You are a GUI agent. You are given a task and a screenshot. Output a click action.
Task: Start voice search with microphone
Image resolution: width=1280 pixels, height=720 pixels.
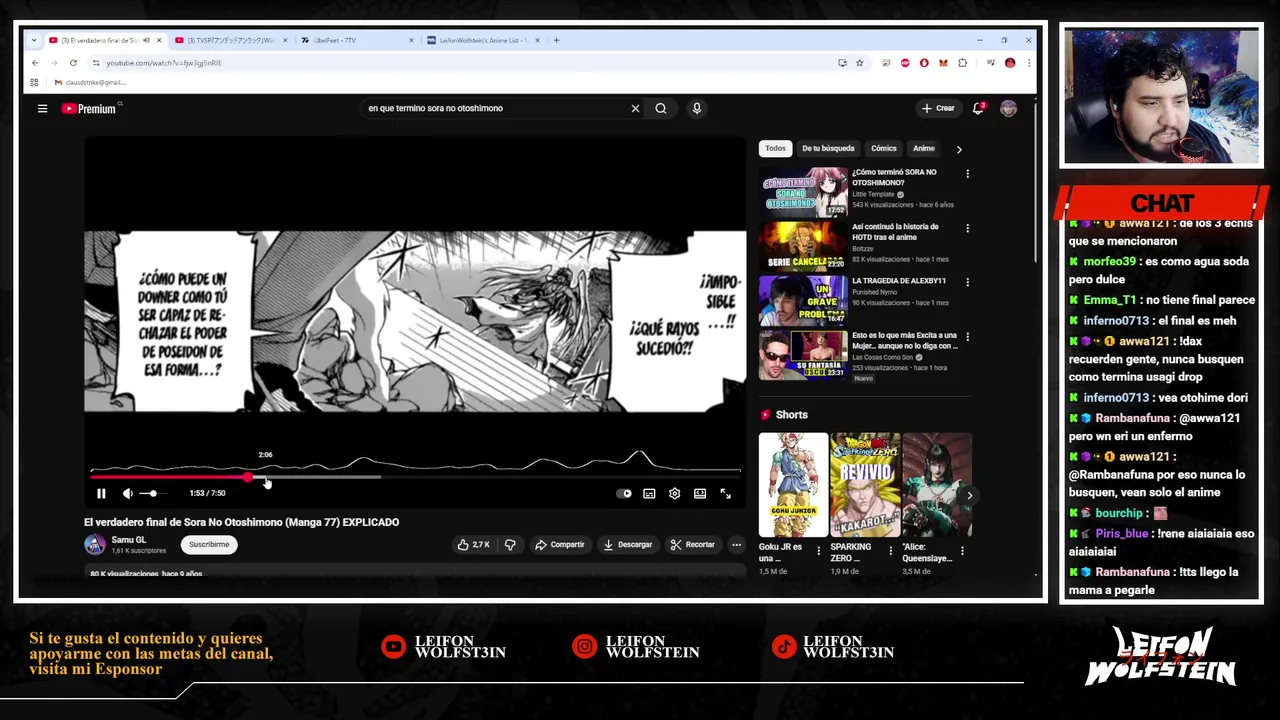coord(697,108)
